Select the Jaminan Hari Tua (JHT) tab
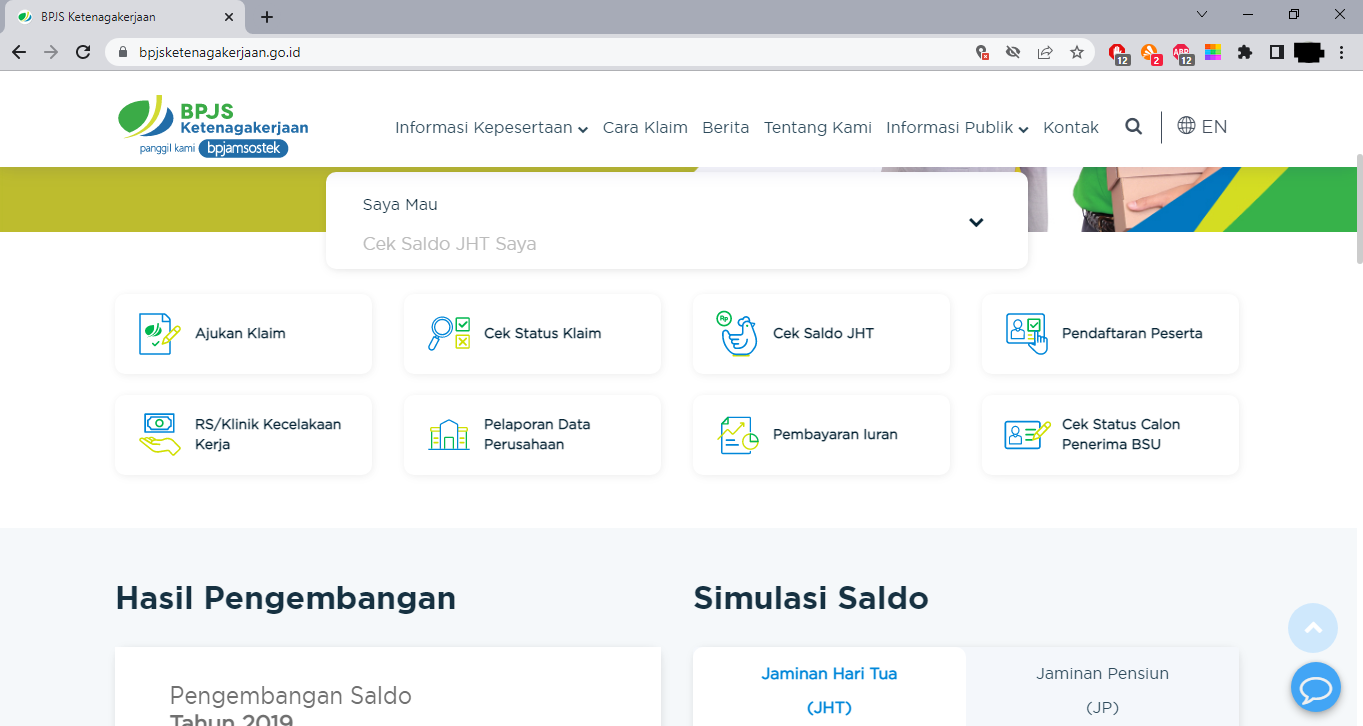1363x726 pixels. coord(829,688)
